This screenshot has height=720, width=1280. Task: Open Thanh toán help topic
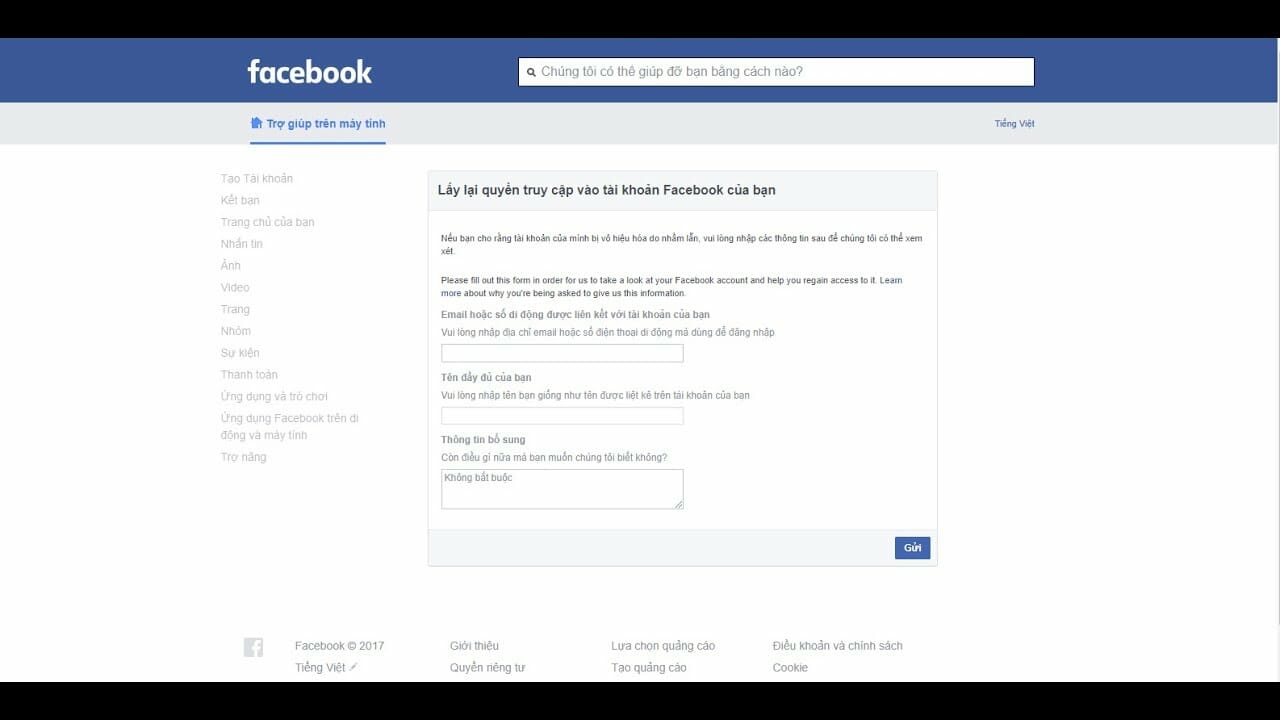tap(249, 375)
